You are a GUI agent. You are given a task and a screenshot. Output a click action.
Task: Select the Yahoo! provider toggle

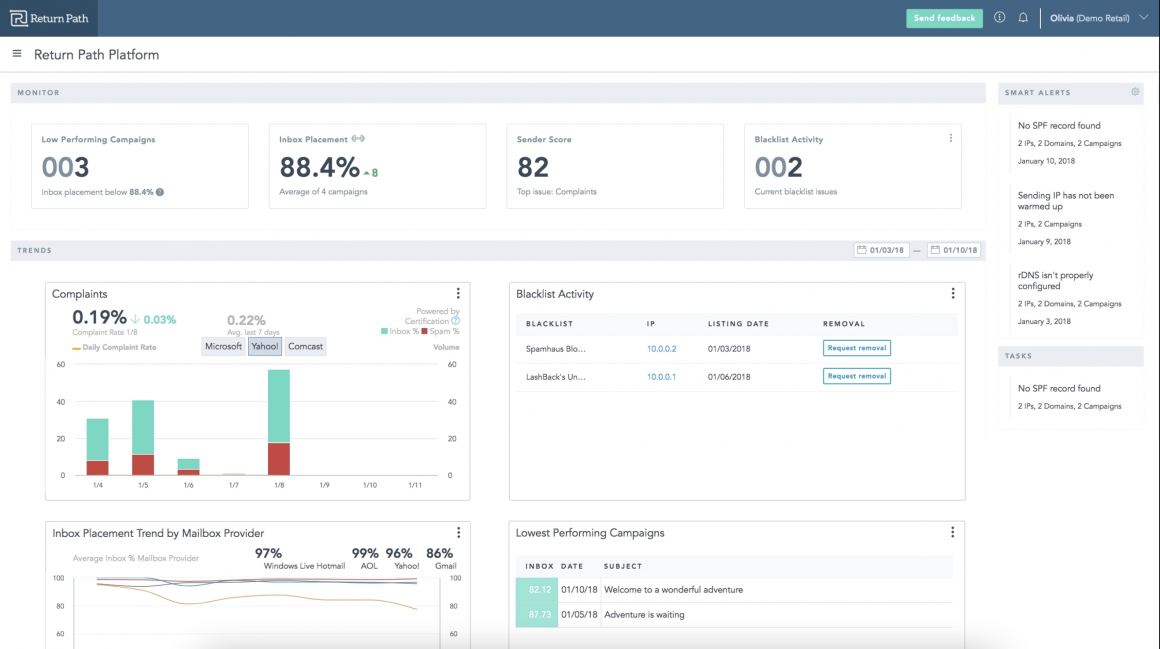[265, 346]
